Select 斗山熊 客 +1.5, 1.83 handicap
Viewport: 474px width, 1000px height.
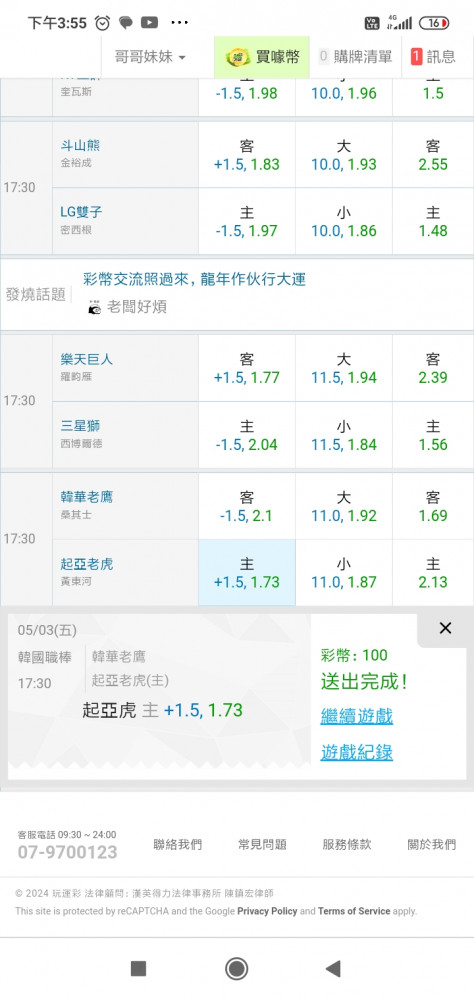(247, 155)
